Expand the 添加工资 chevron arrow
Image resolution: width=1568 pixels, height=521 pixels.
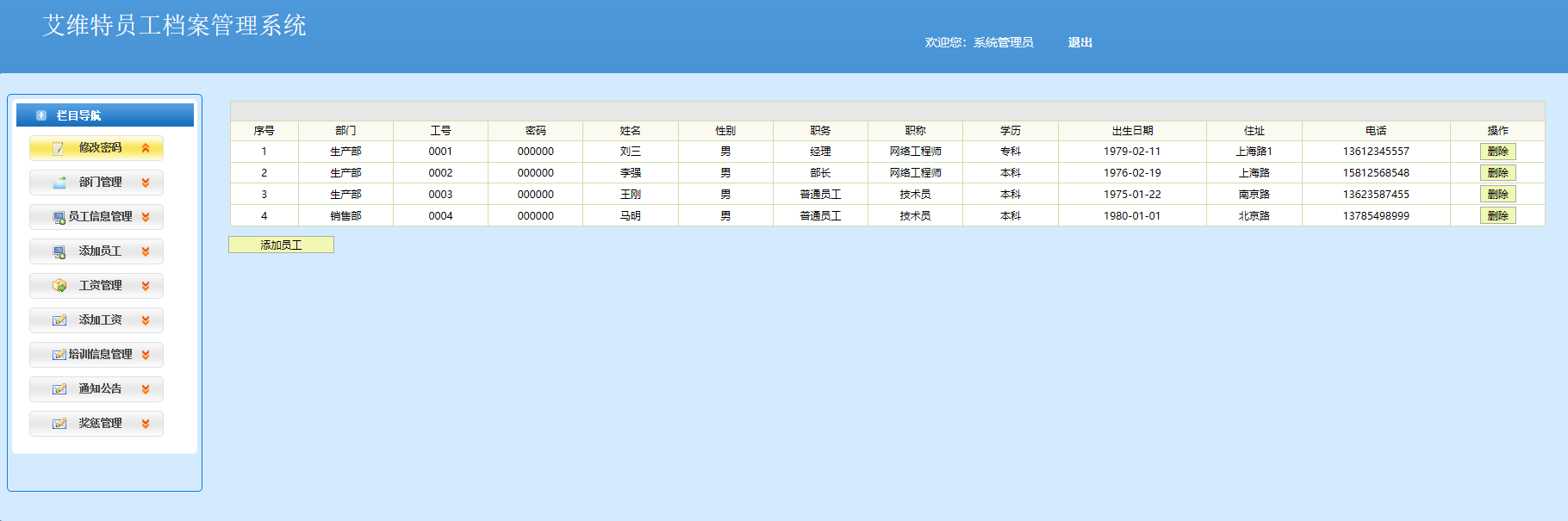pos(146,320)
